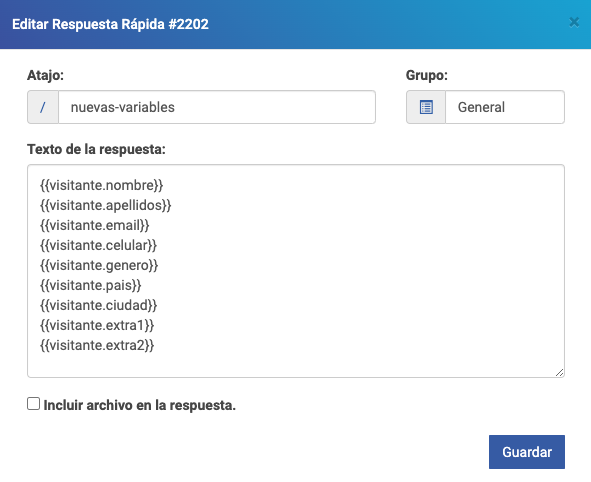Click the {{visitante.ciudad}} variable line
This screenshot has height=482, width=591.
click(98, 305)
